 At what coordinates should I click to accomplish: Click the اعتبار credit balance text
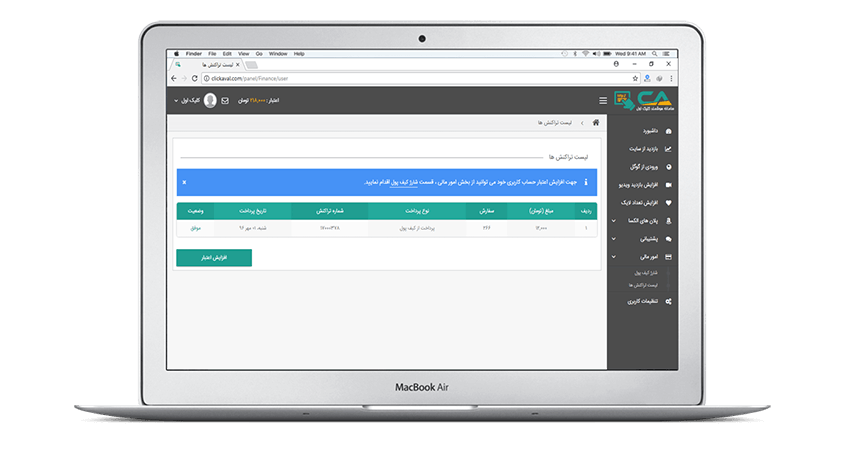(x=259, y=101)
